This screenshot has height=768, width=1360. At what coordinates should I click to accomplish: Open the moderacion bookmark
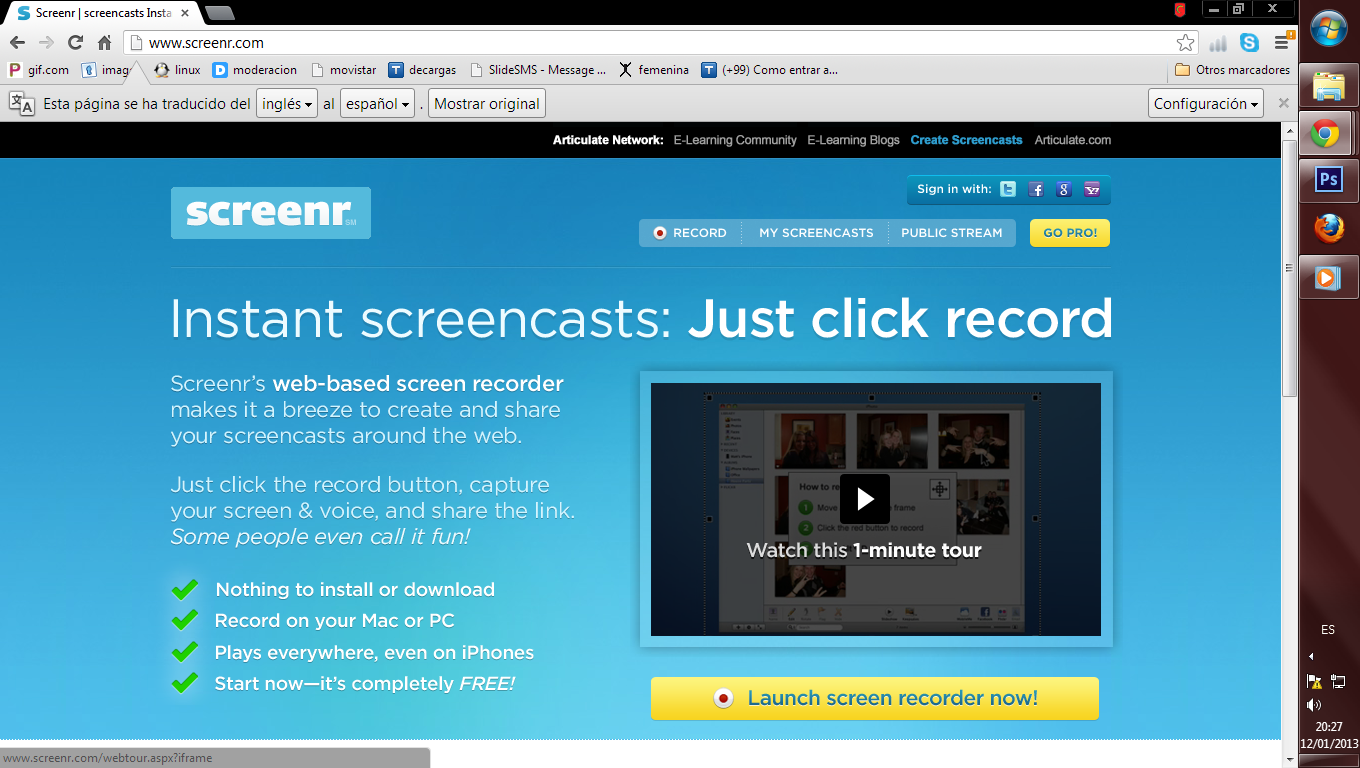coord(255,70)
